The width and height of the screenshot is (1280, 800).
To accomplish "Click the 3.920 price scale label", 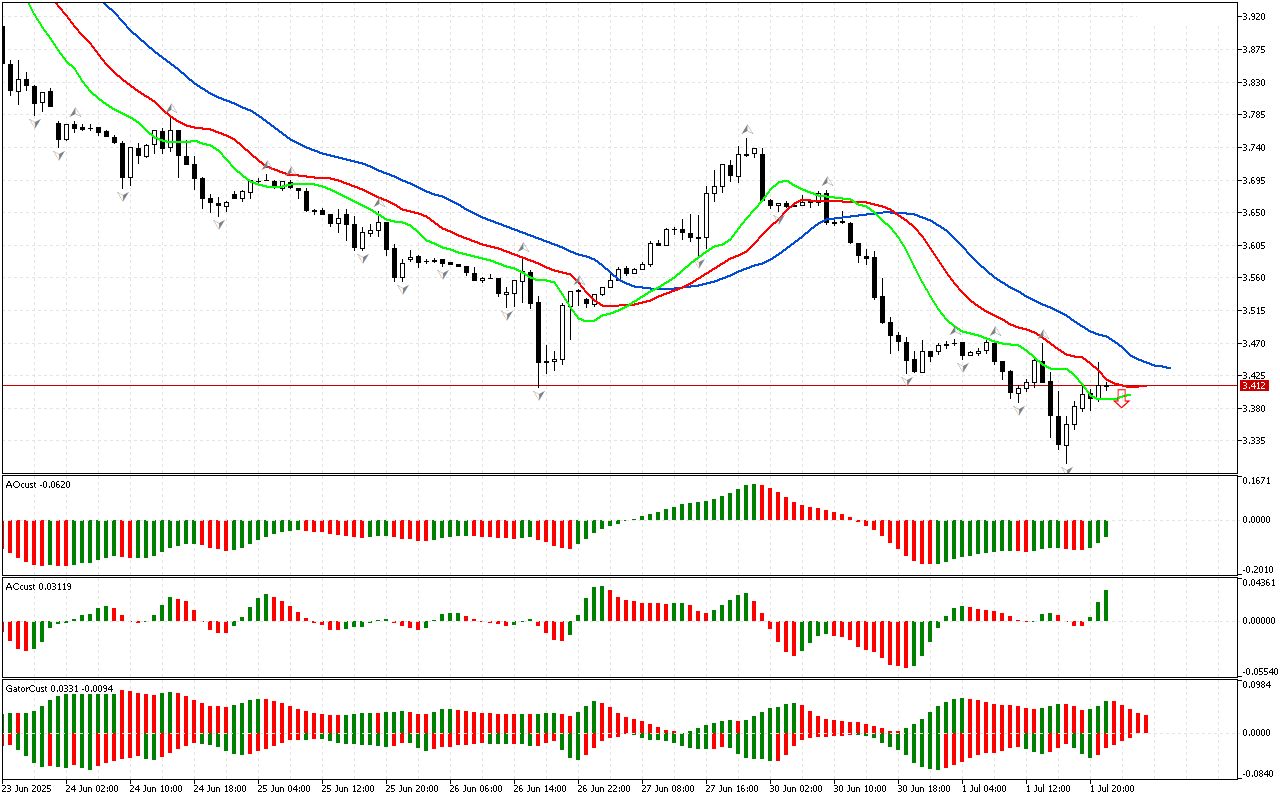I will pos(1252,17).
